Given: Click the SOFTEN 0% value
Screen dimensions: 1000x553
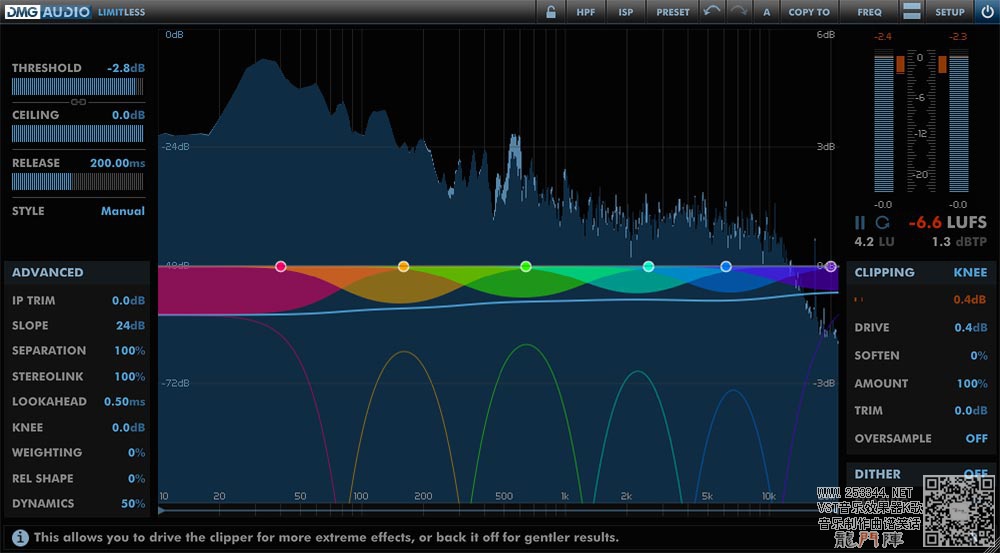Looking at the screenshot, I should tap(979, 356).
